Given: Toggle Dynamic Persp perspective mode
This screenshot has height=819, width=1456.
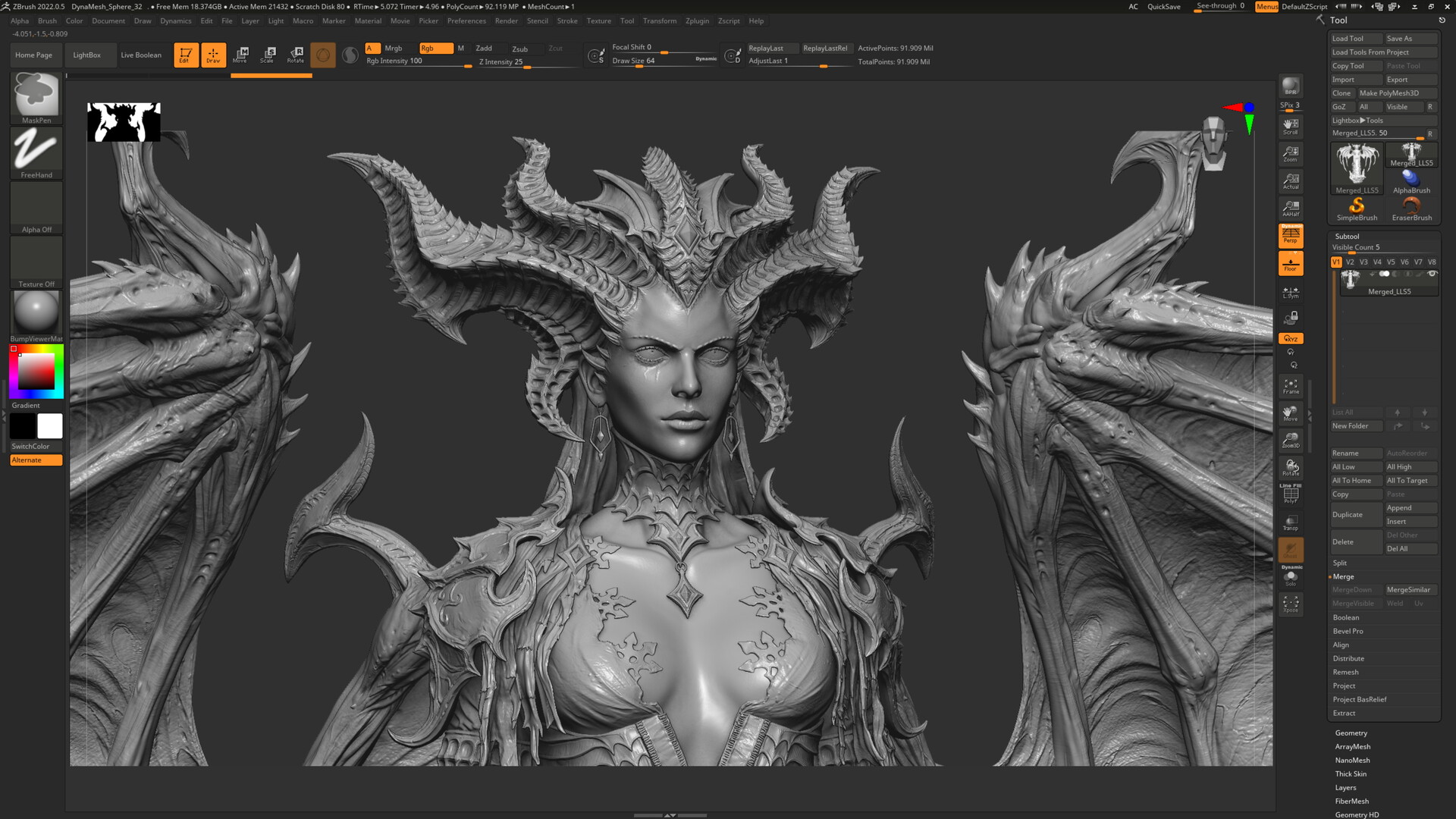Looking at the screenshot, I should pyautogui.click(x=1290, y=236).
